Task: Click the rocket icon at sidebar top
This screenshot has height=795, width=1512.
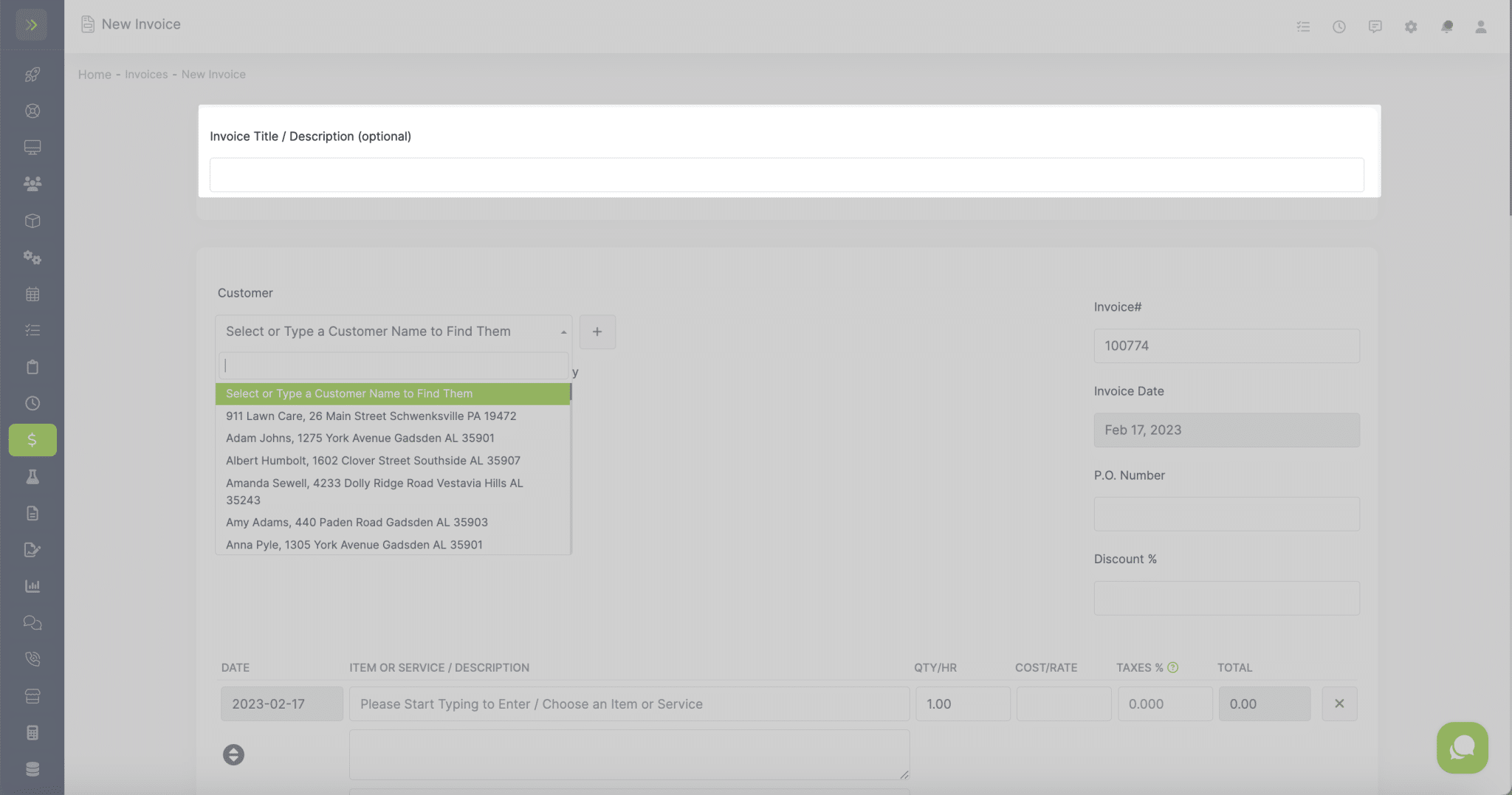Action: [32, 74]
